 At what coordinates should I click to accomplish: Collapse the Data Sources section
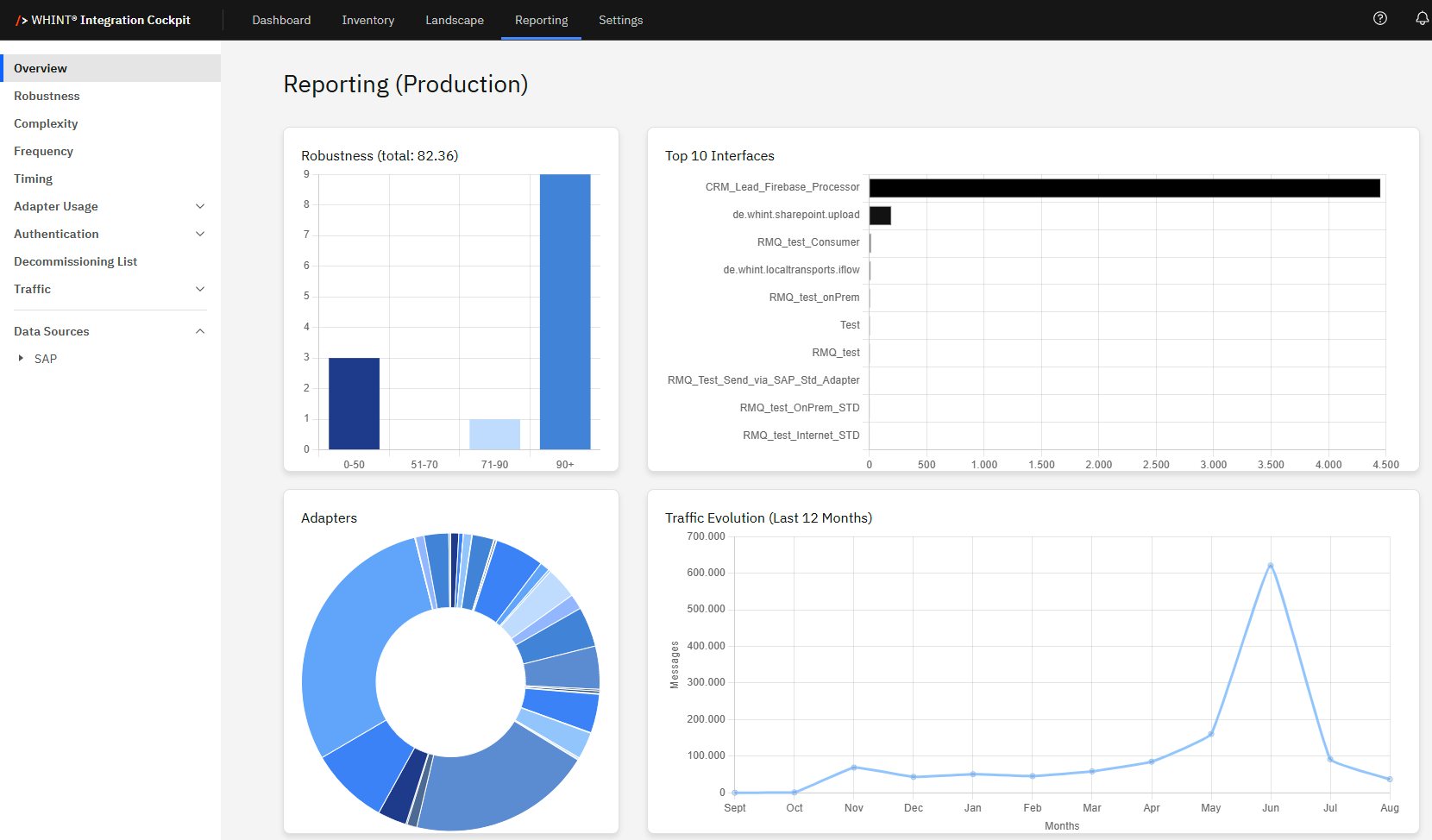click(x=200, y=331)
